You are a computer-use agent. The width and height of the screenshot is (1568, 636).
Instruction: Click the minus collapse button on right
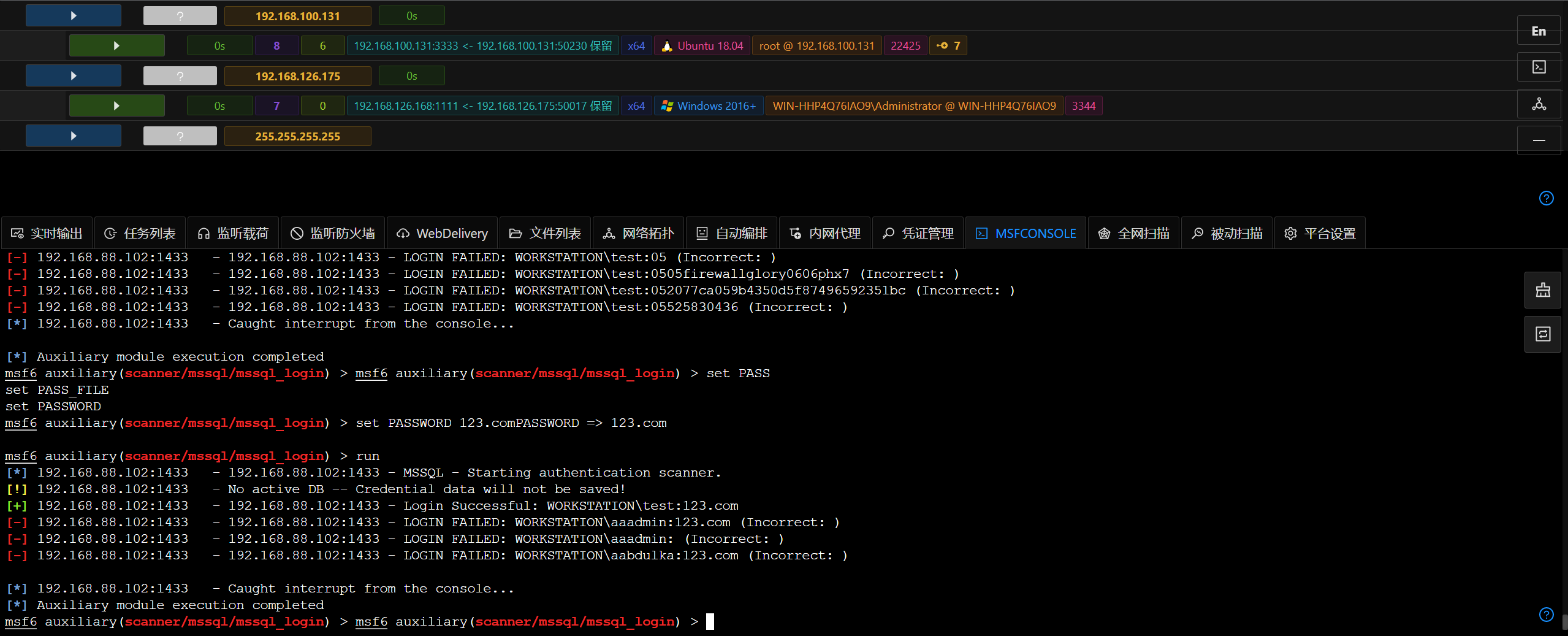[x=1539, y=140]
